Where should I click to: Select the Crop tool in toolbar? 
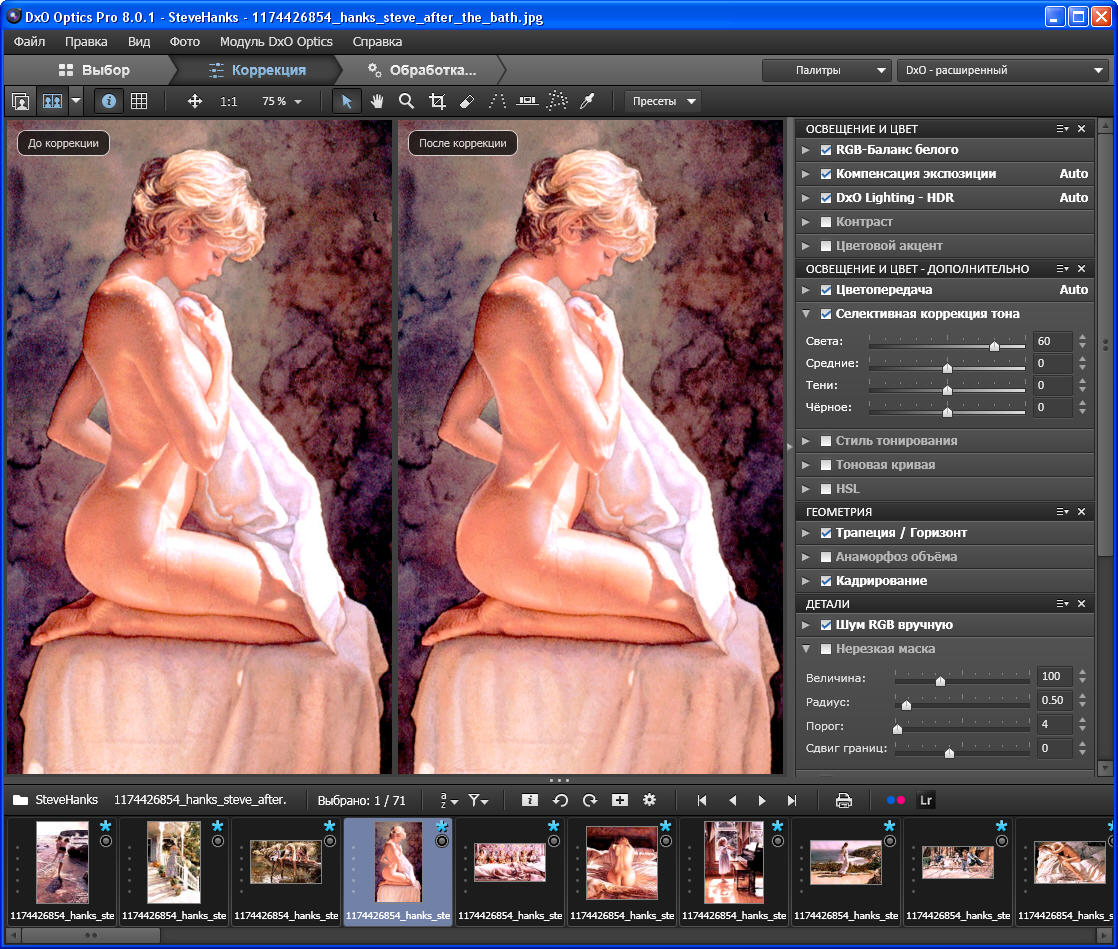pos(437,101)
